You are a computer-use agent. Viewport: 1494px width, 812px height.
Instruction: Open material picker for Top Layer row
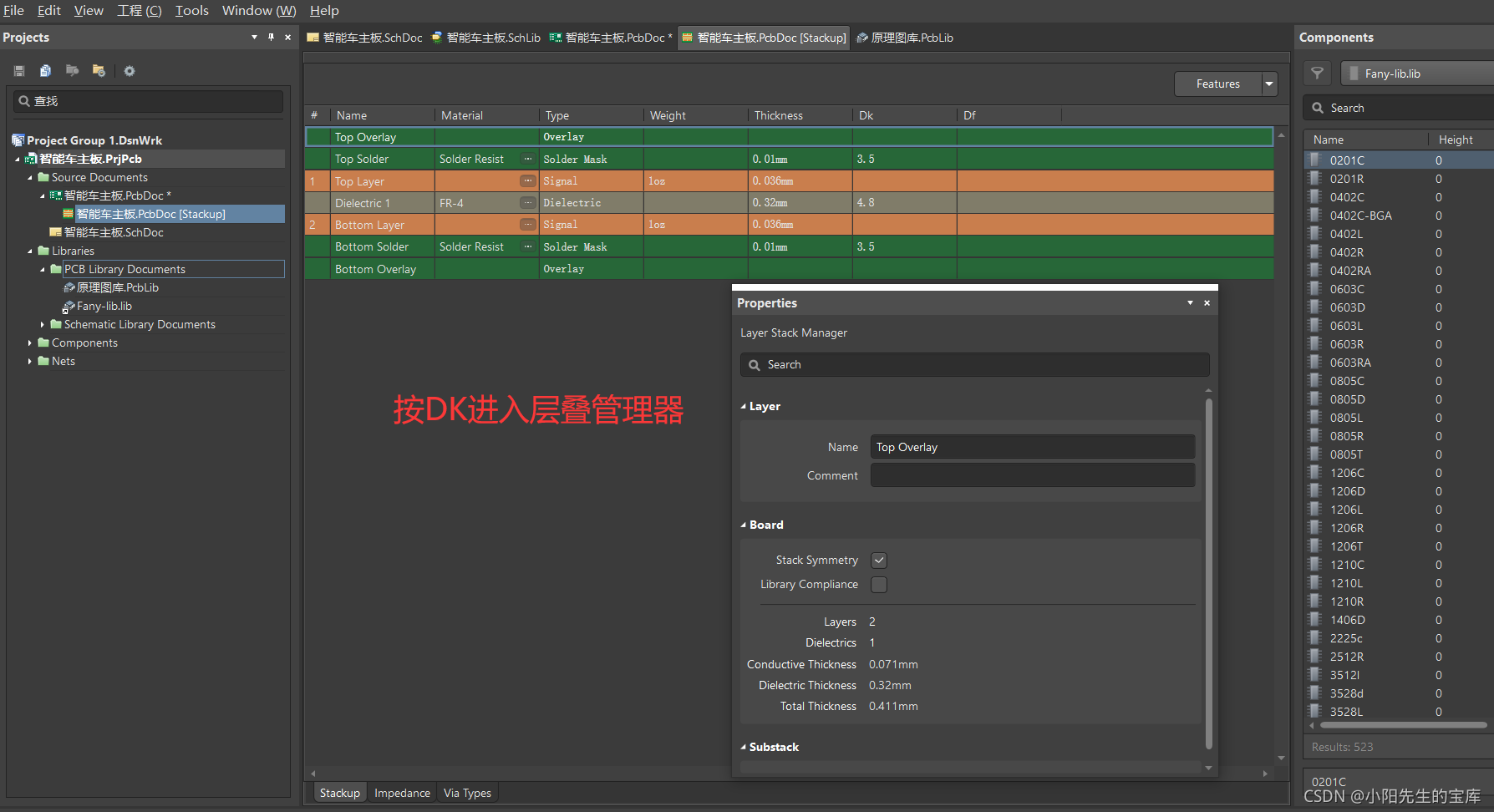[528, 180]
